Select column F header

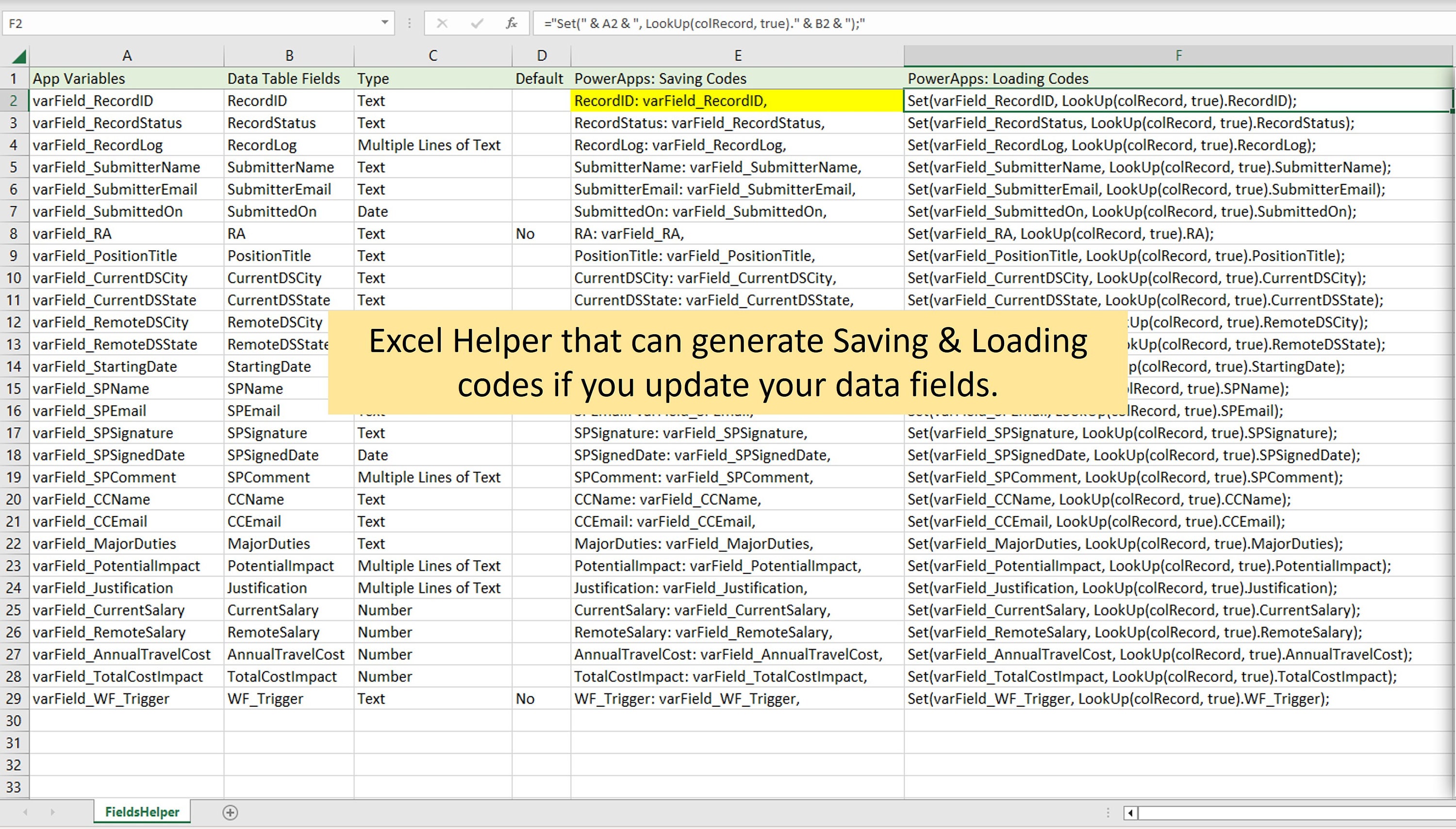[x=1178, y=55]
